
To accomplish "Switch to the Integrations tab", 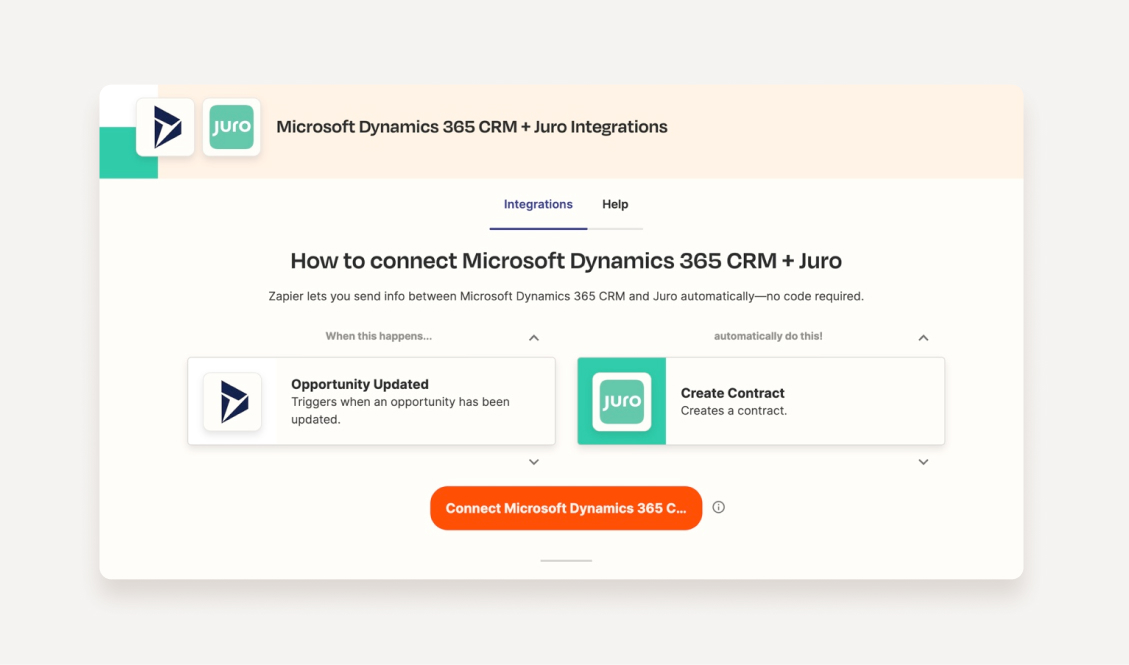I will (x=538, y=204).
